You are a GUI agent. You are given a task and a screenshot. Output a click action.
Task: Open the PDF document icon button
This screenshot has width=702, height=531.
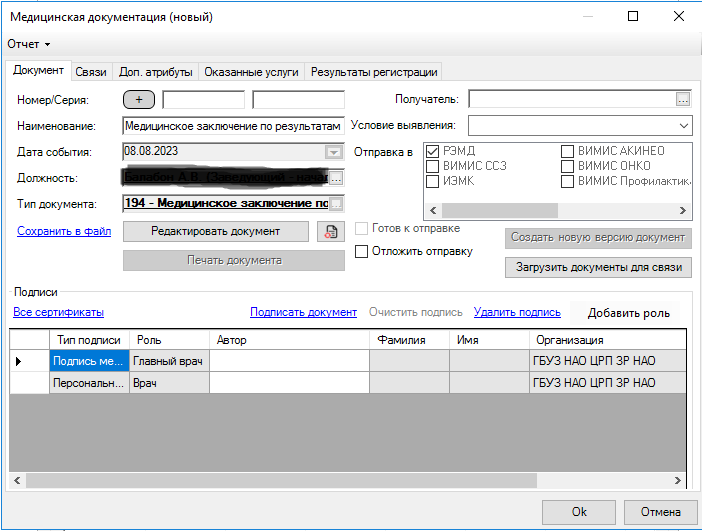(331, 232)
